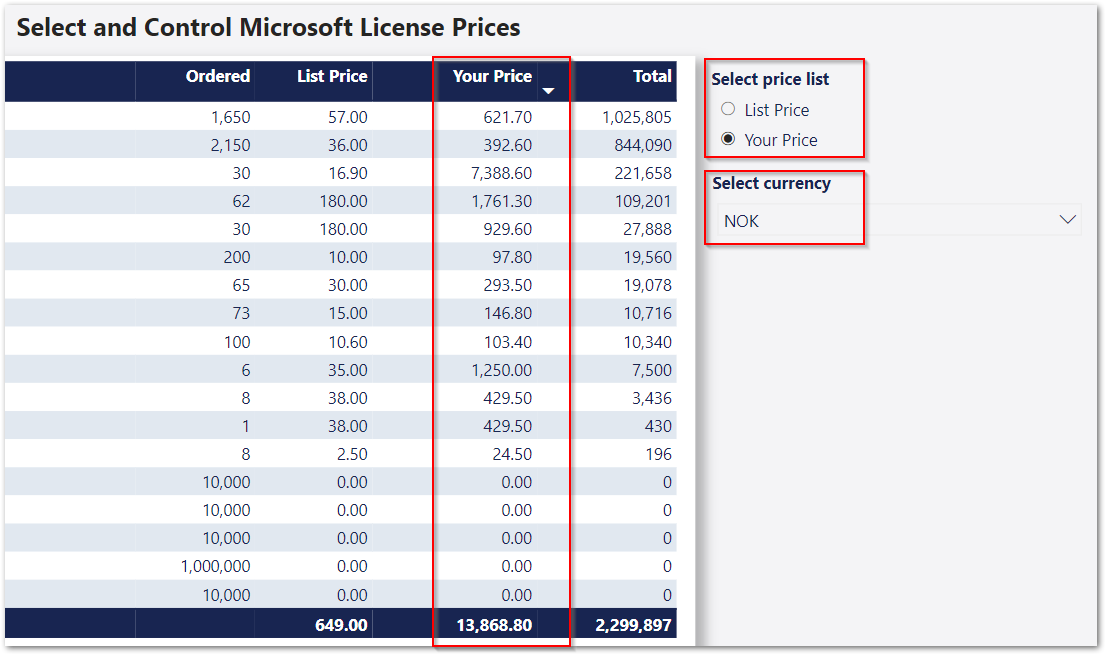Image resolution: width=1106 pixels, height=655 pixels.
Task: Click the 1,250.00 Your Price cell
Action: 494,370
